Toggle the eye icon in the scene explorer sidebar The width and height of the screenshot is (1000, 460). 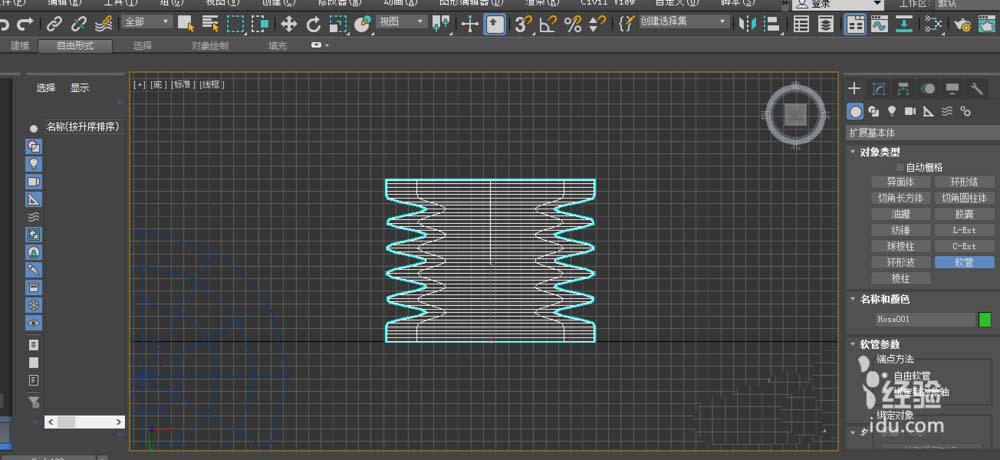tap(34, 323)
